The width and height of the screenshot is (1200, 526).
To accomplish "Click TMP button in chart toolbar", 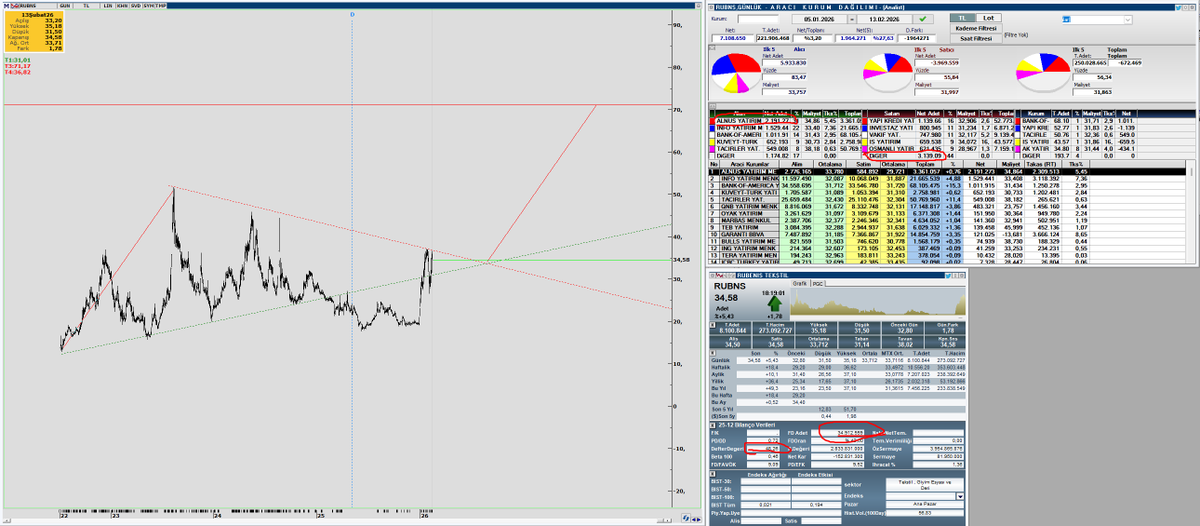I will (x=161, y=5).
